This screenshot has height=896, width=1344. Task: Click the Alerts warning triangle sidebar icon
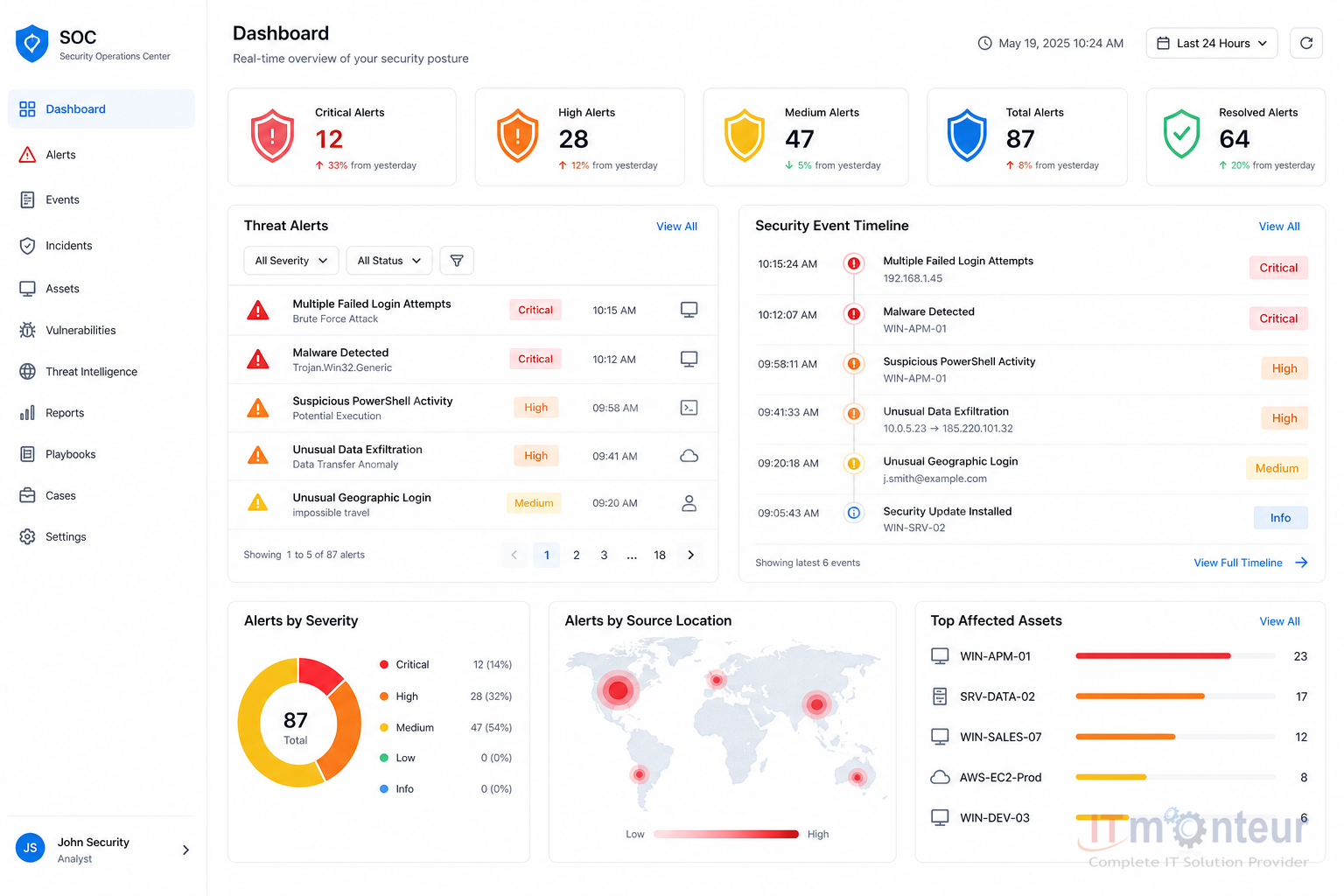(27, 155)
